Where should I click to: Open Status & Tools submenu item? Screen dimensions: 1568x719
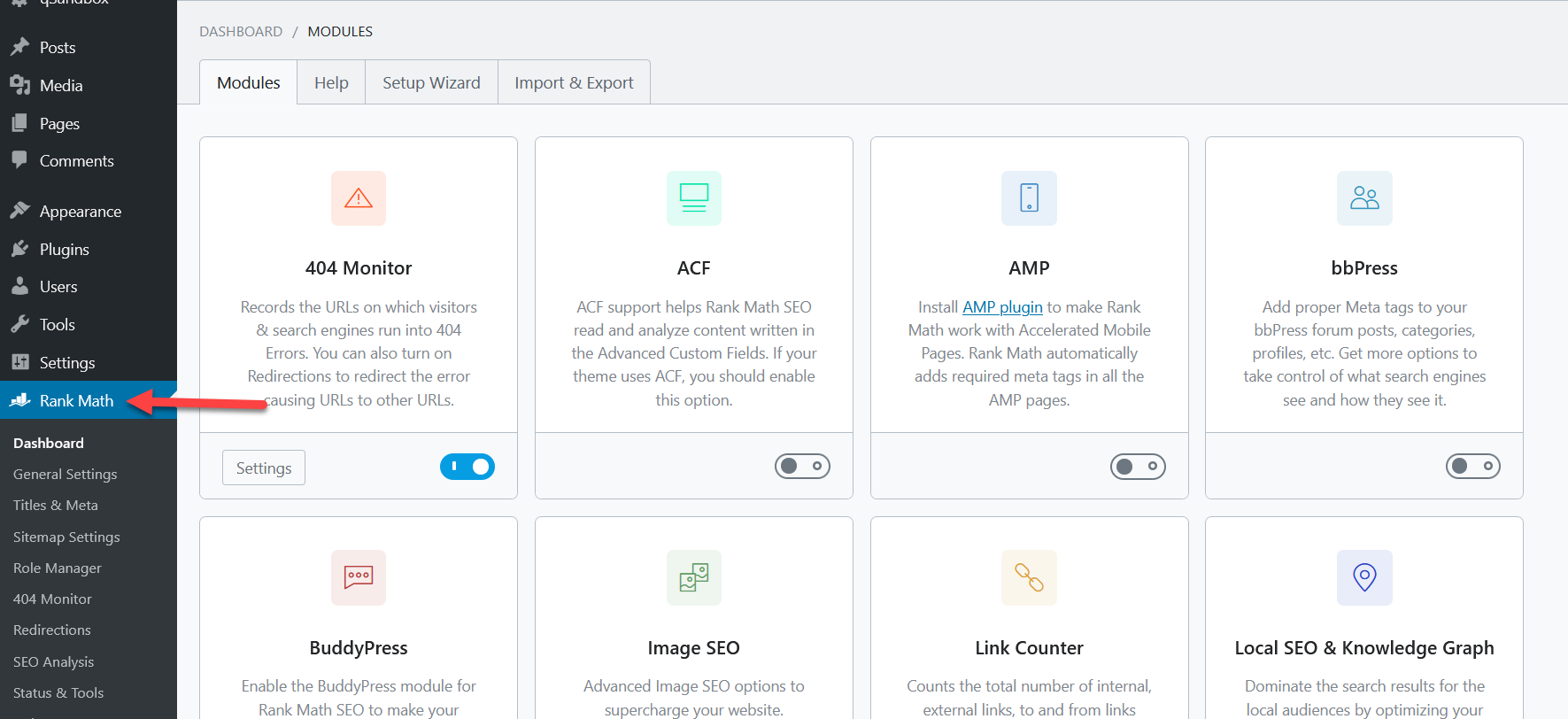pyautogui.click(x=58, y=692)
